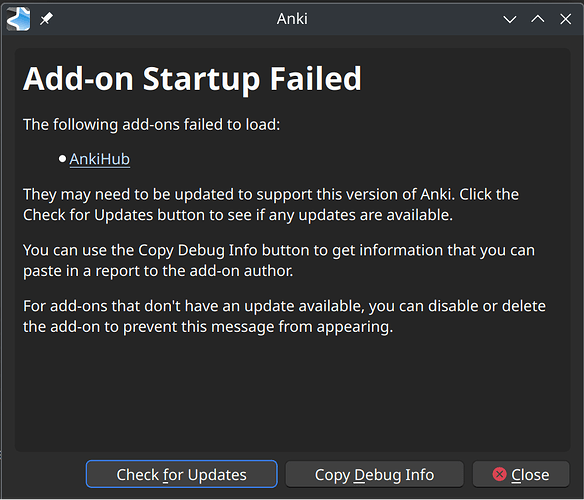Screen dimensions: 584x500
Task: Click the "Anki" window title text
Action: [x=292, y=19]
